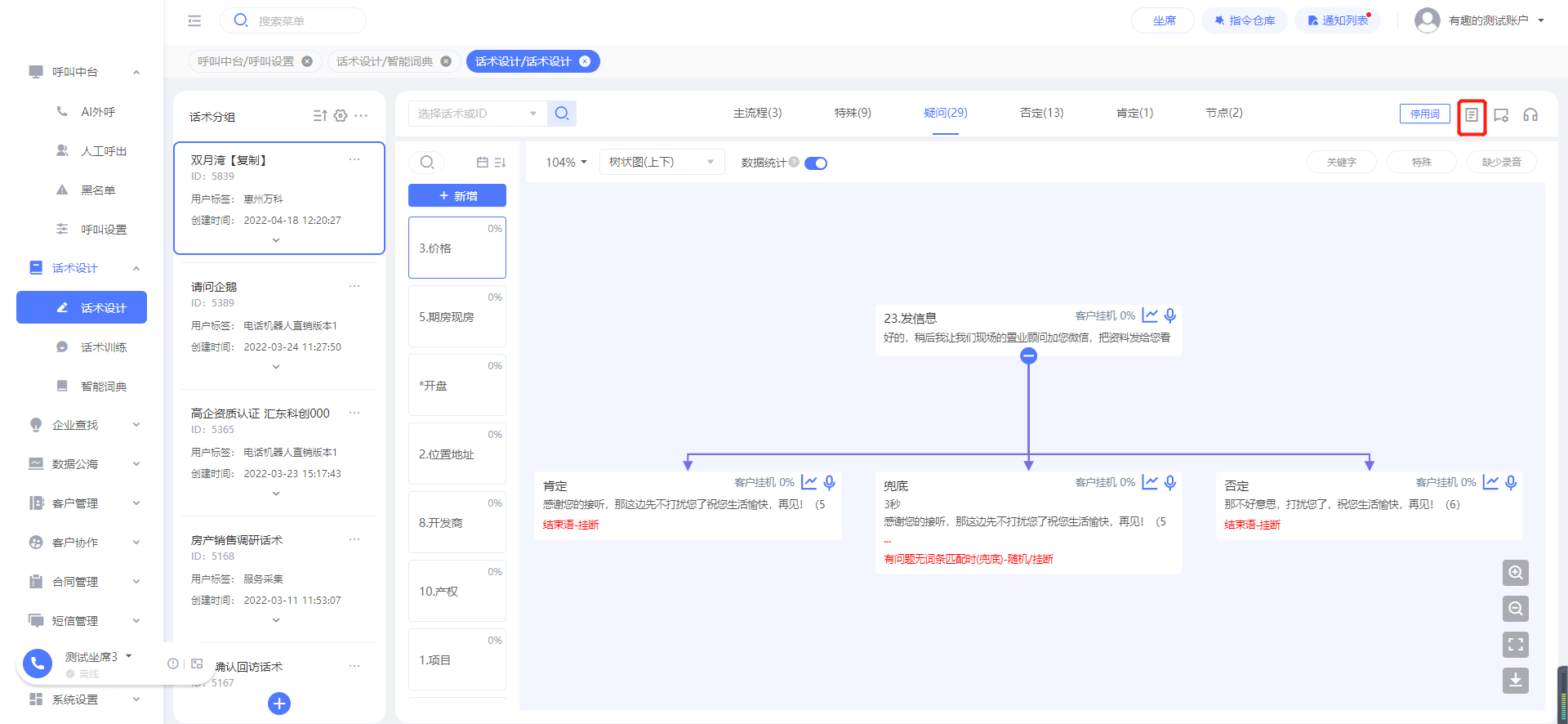The height and width of the screenshot is (724, 1568).
Task: Collapse the 呼叫中台 sidebar menu
Action: 136,72
